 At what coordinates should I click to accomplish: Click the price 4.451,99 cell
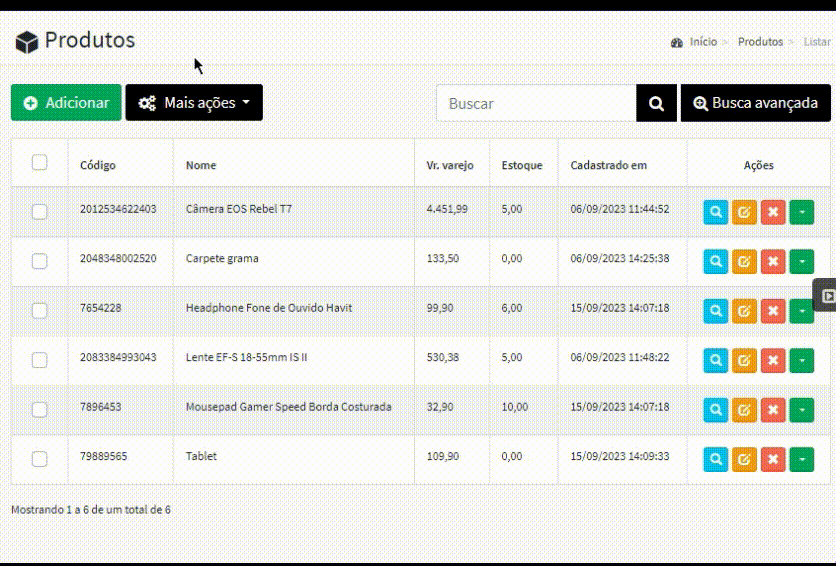point(447,209)
